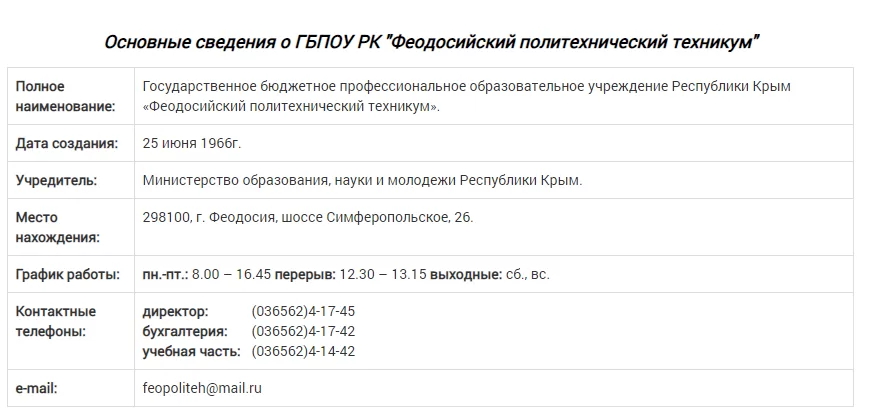Click the директор contact label
Viewport: 871px width, 420px height.
(176, 311)
